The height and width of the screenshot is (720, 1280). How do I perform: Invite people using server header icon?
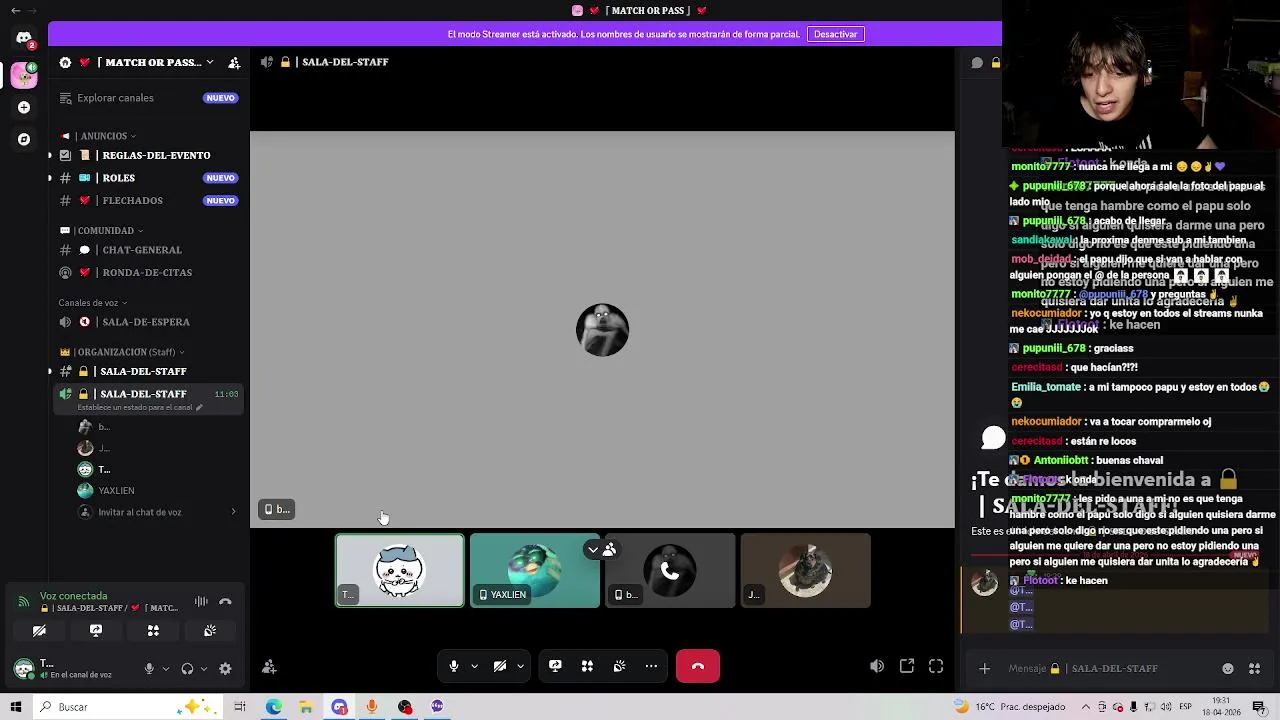click(x=234, y=62)
